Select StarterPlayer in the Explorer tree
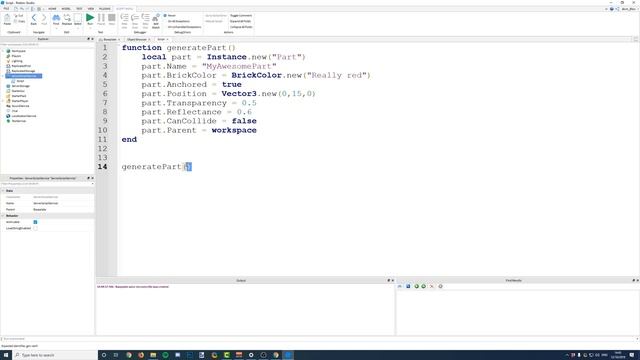Screen dimensions: 640x360 (x=20, y=101)
